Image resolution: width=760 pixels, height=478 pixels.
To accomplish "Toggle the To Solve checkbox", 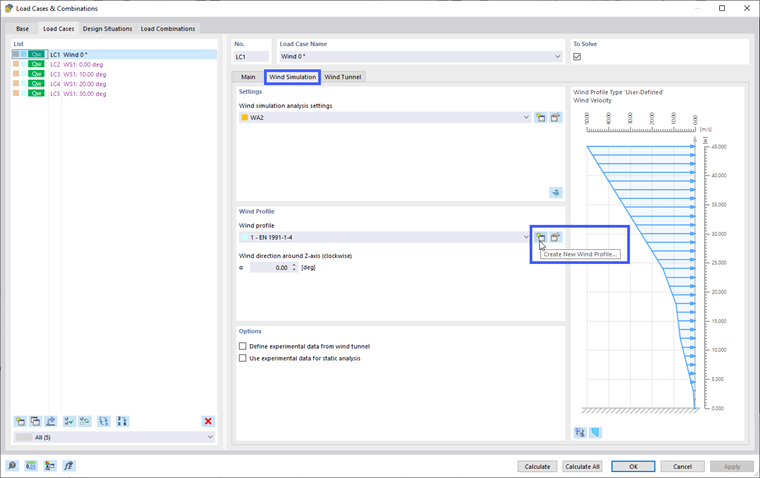I will coord(577,57).
